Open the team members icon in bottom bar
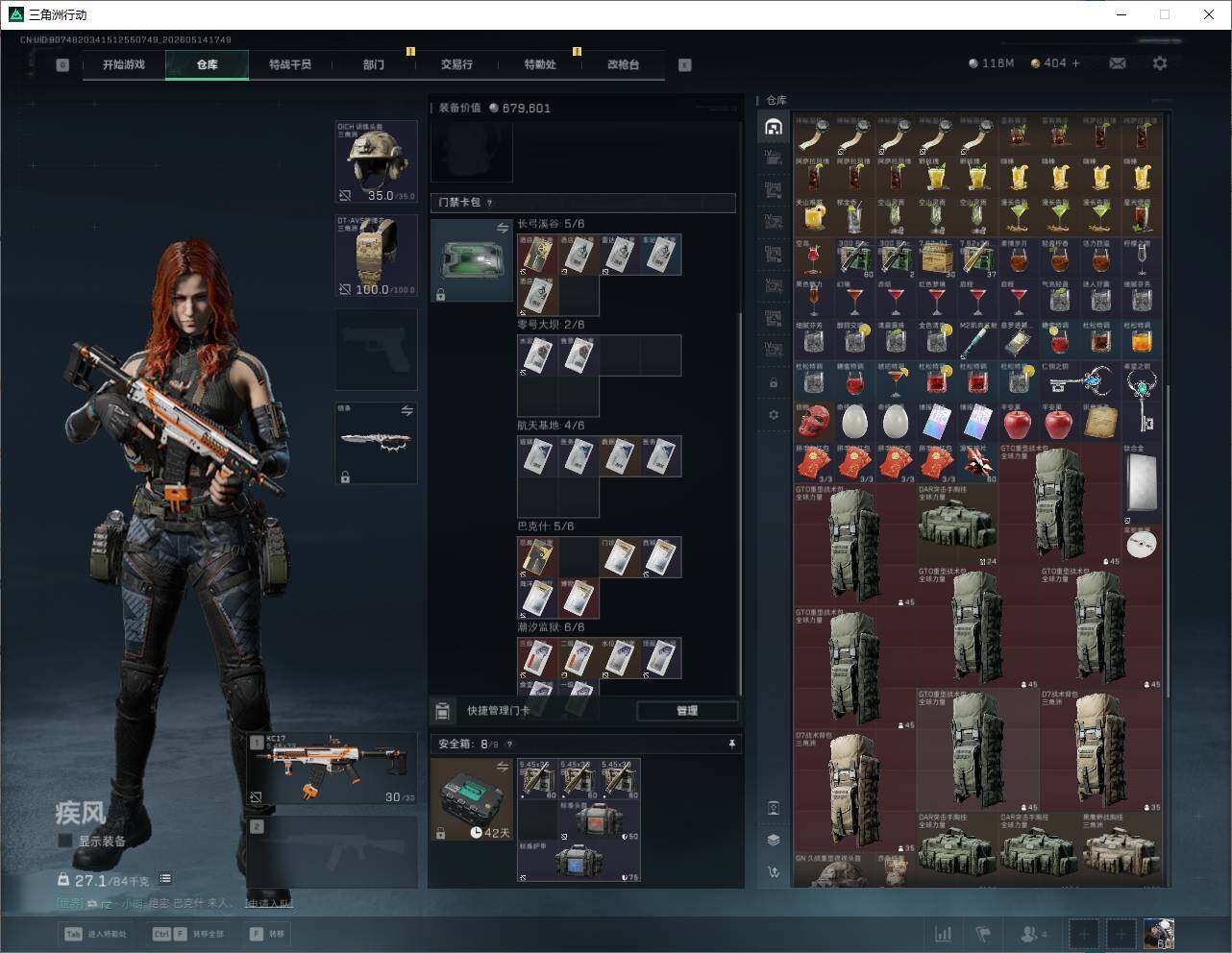This screenshot has width=1232, height=953. pyautogui.click(x=1034, y=934)
